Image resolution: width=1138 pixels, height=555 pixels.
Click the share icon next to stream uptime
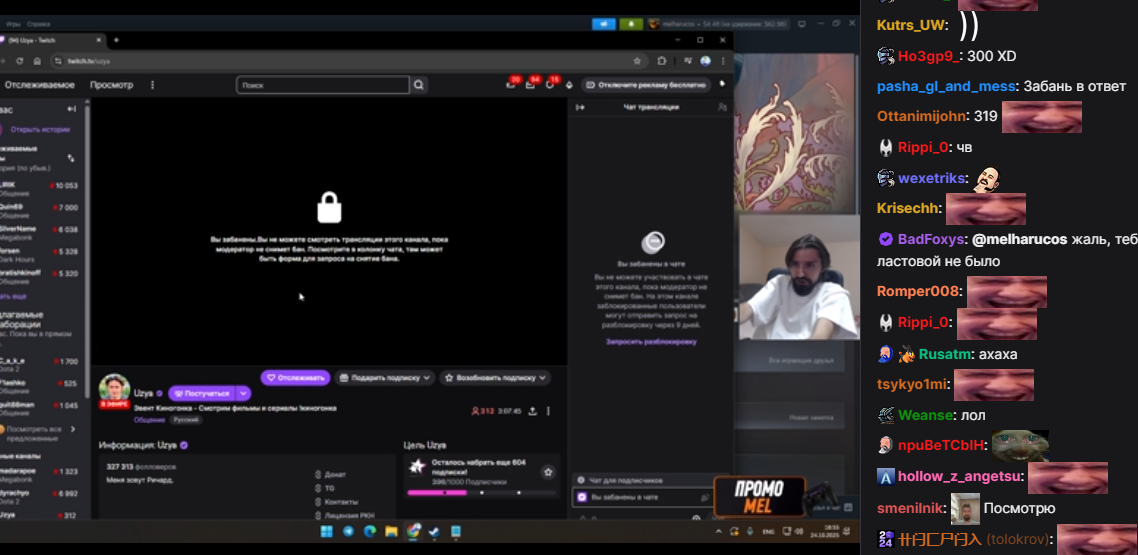[x=532, y=411]
